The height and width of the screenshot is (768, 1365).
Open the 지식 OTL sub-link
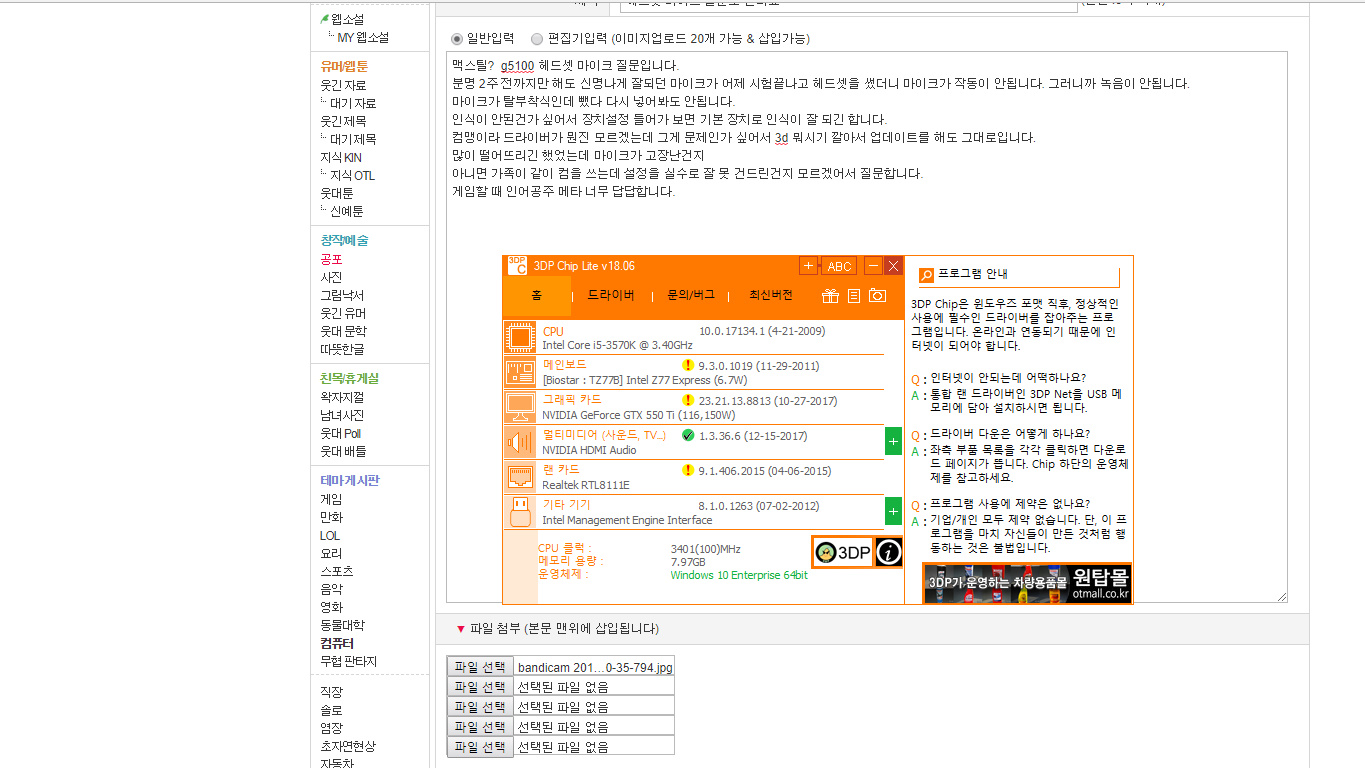point(352,176)
